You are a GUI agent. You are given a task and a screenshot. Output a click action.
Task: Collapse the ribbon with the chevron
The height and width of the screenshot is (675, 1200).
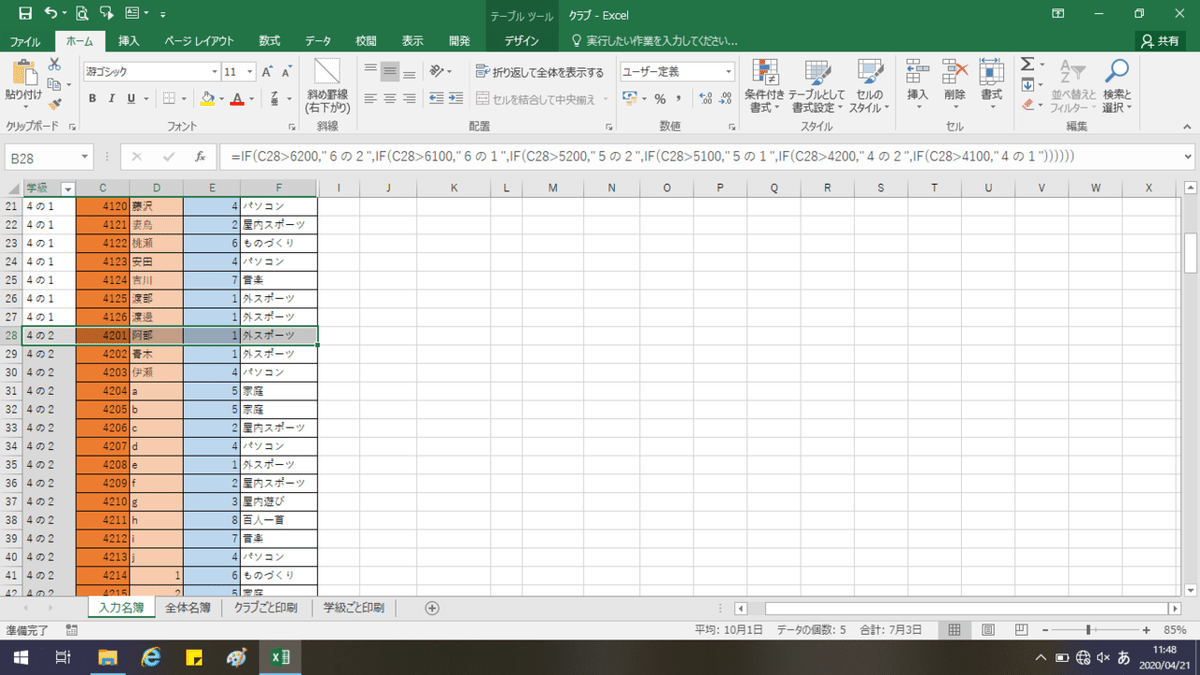(1187, 128)
